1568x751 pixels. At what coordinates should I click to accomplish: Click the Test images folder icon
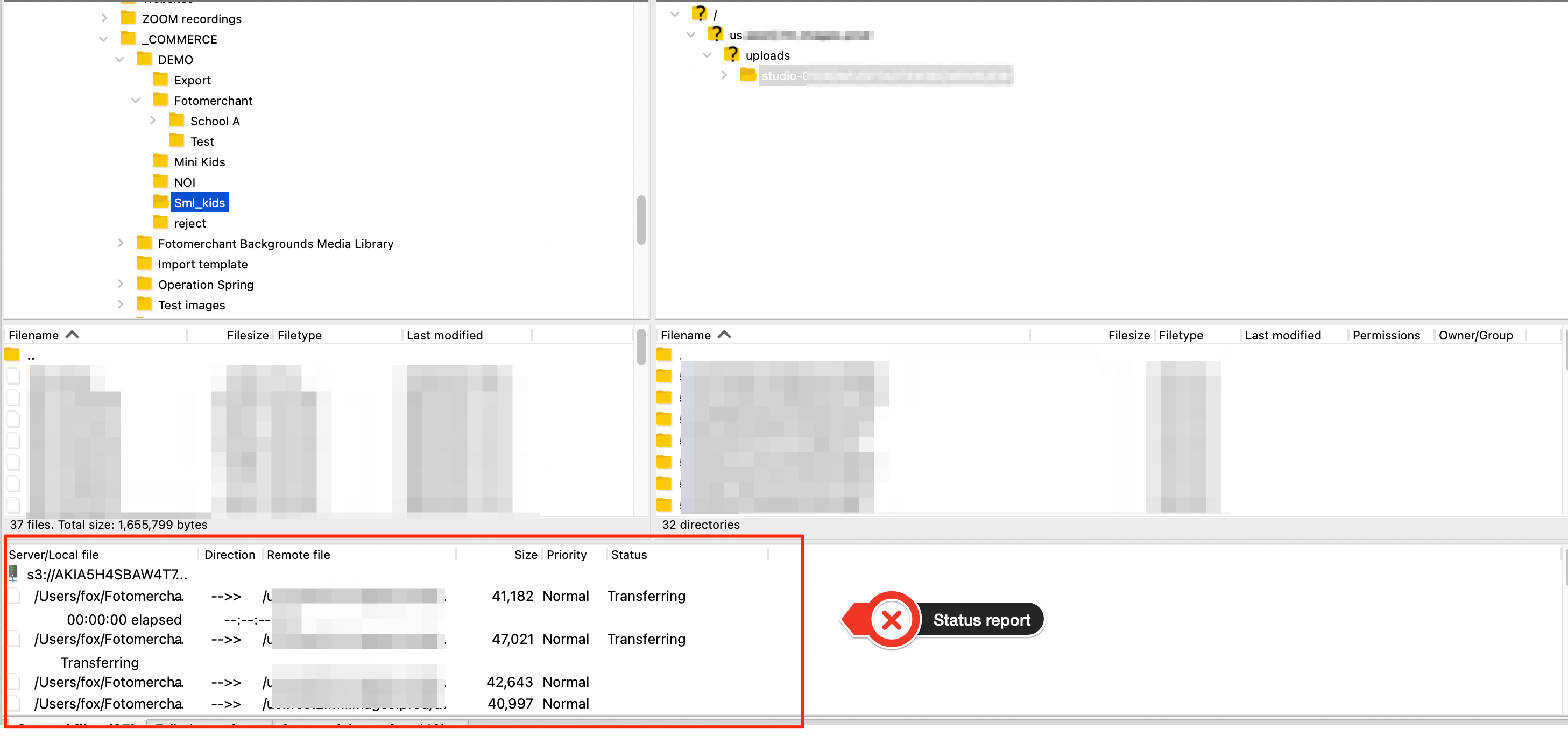[144, 304]
